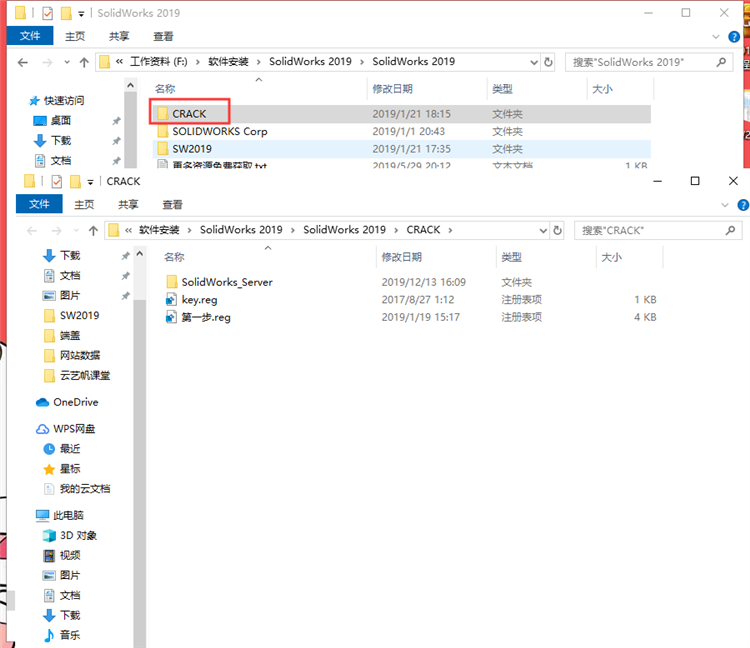Open 查看 tab in SolidWorks 2019 window
750x648 pixels.
[163, 36]
